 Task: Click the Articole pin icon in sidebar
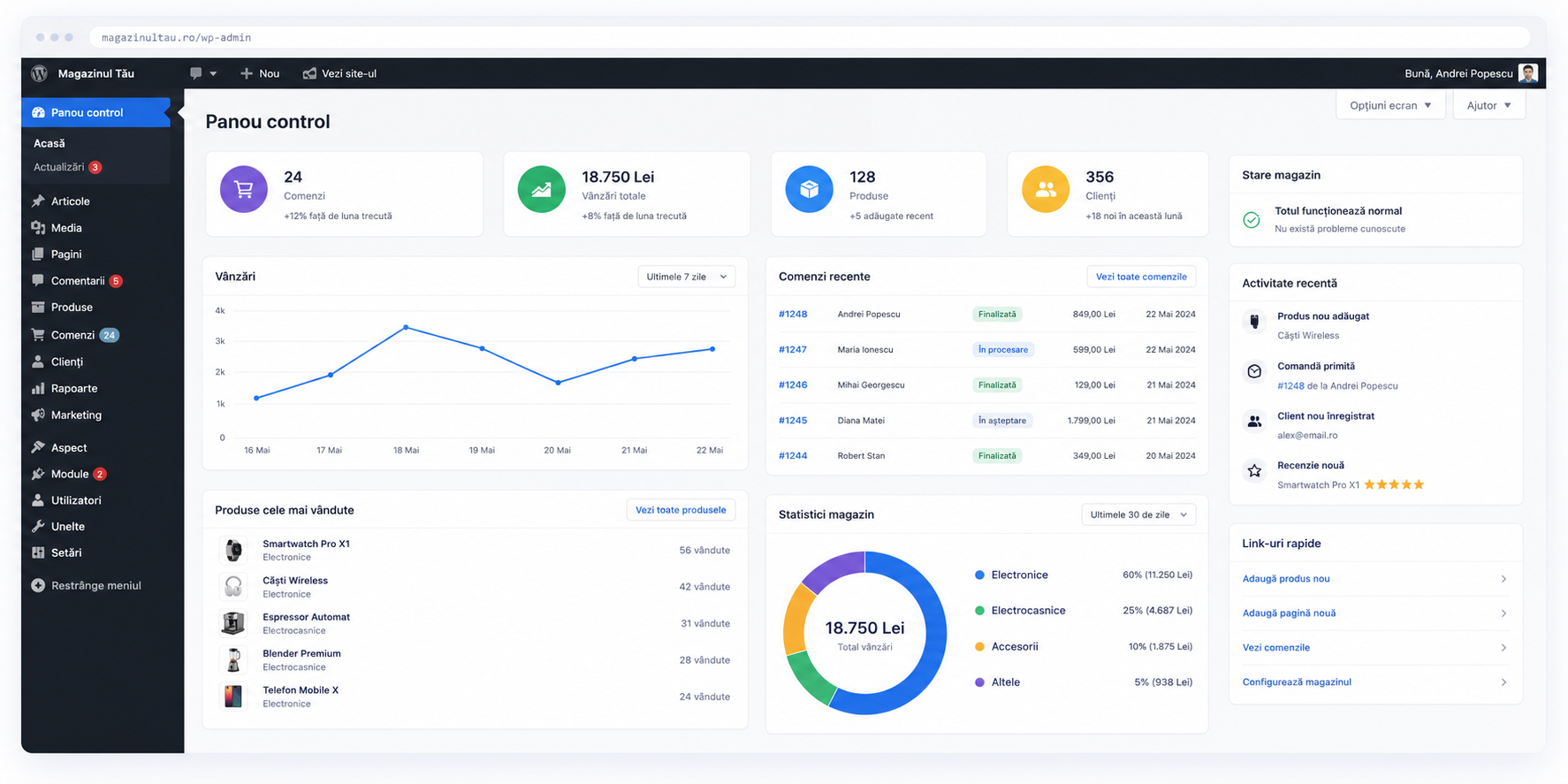point(38,202)
